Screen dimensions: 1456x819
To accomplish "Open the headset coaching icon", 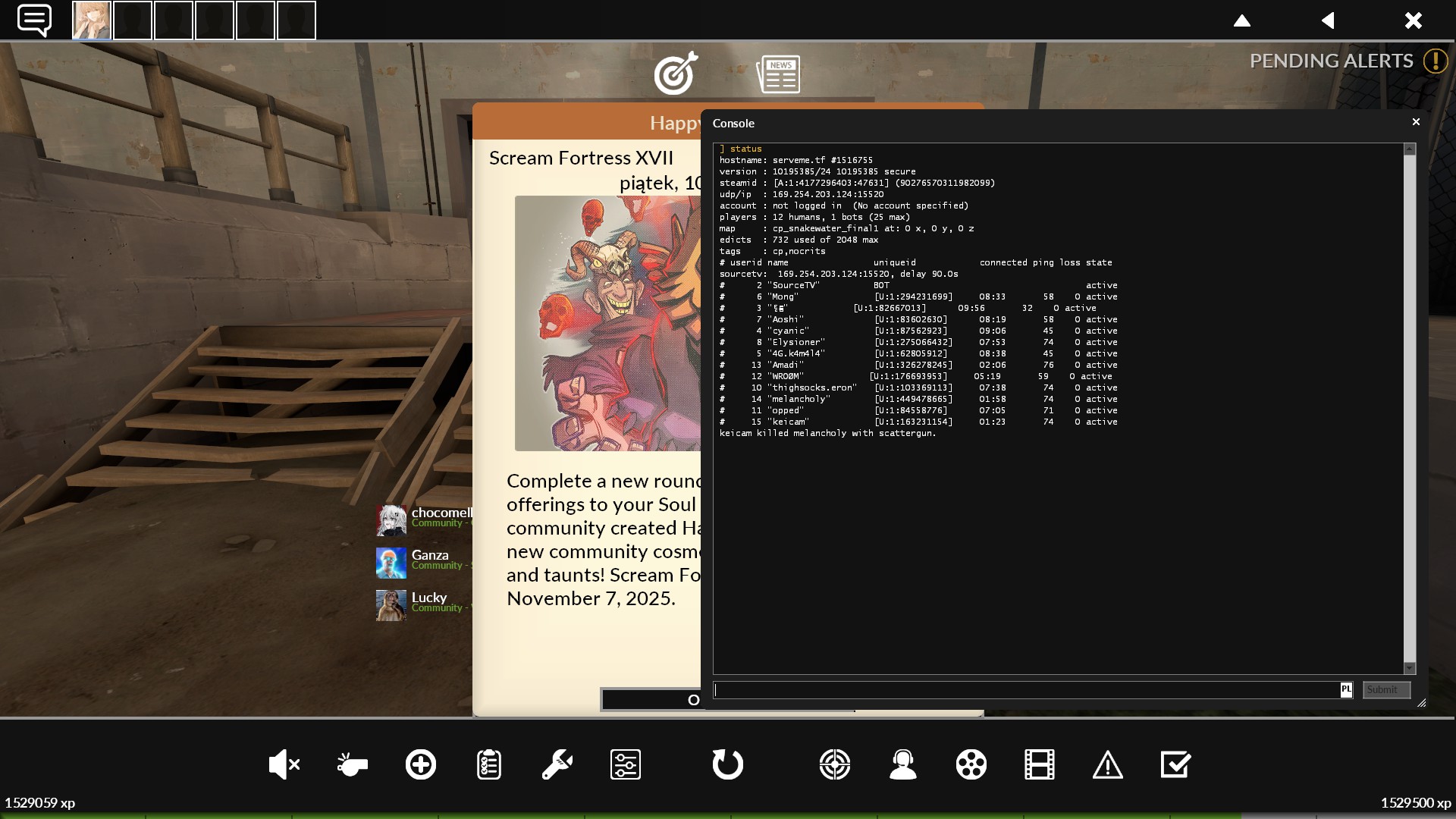I will click(903, 764).
